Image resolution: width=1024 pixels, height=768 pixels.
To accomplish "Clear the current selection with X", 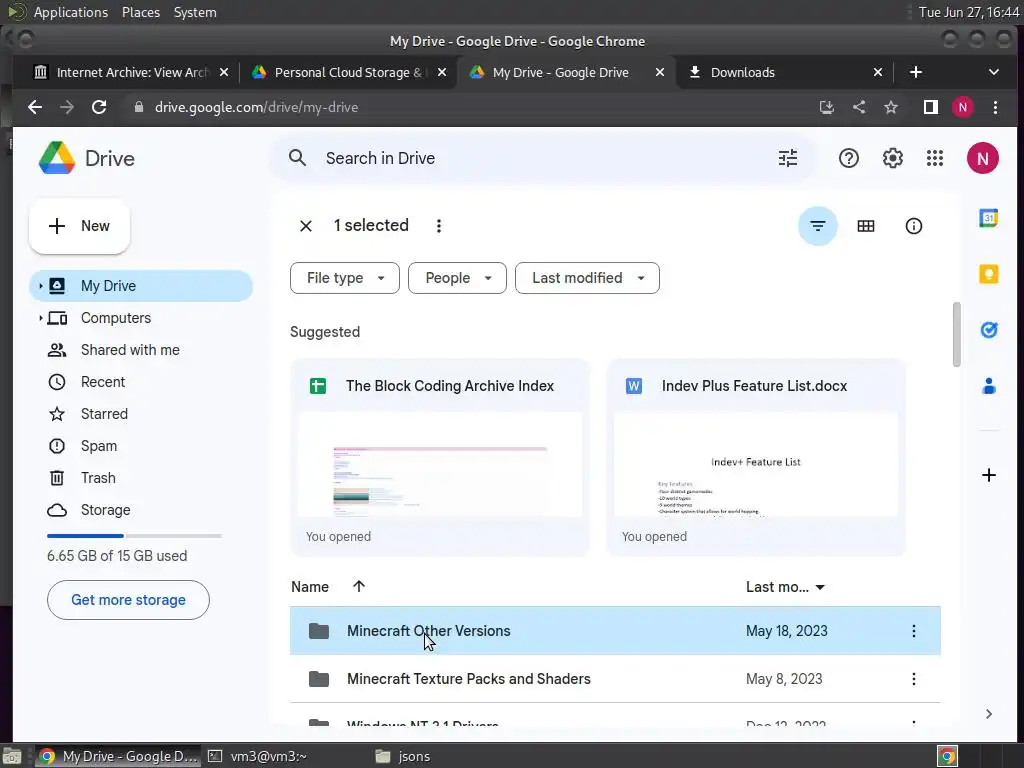I will 306,226.
